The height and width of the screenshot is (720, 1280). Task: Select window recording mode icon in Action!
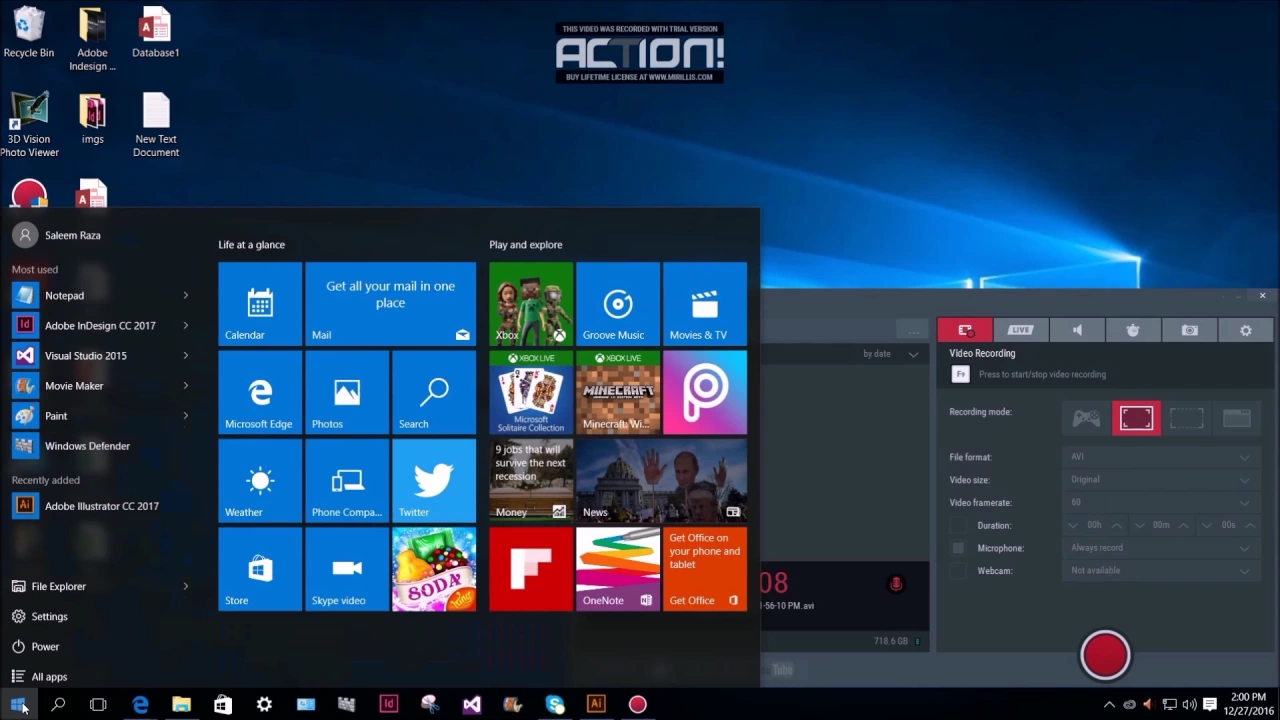[x=1236, y=418]
